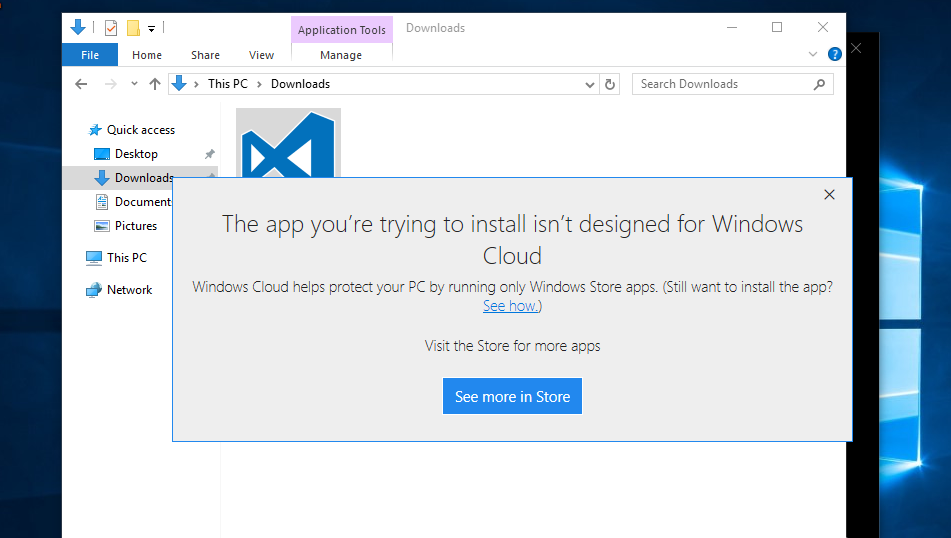The height and width of the screenshot is (538, 951).
Task: Open the Manage tab
Action: pyautogui.click(x=341, y=55)
